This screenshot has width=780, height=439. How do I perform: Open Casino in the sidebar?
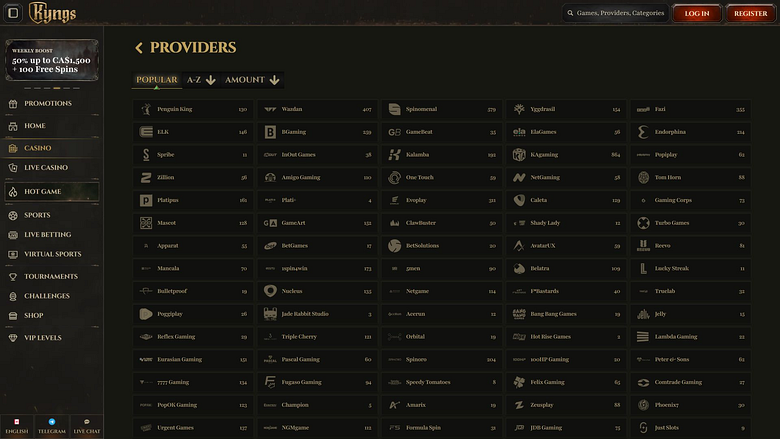click(x=52, y=148)
